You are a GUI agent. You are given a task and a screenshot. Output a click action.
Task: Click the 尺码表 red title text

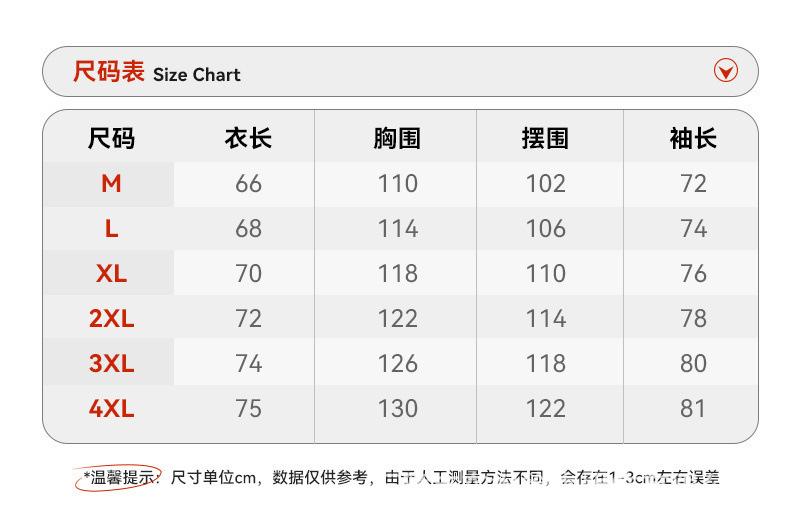click(x=109, y=72)
